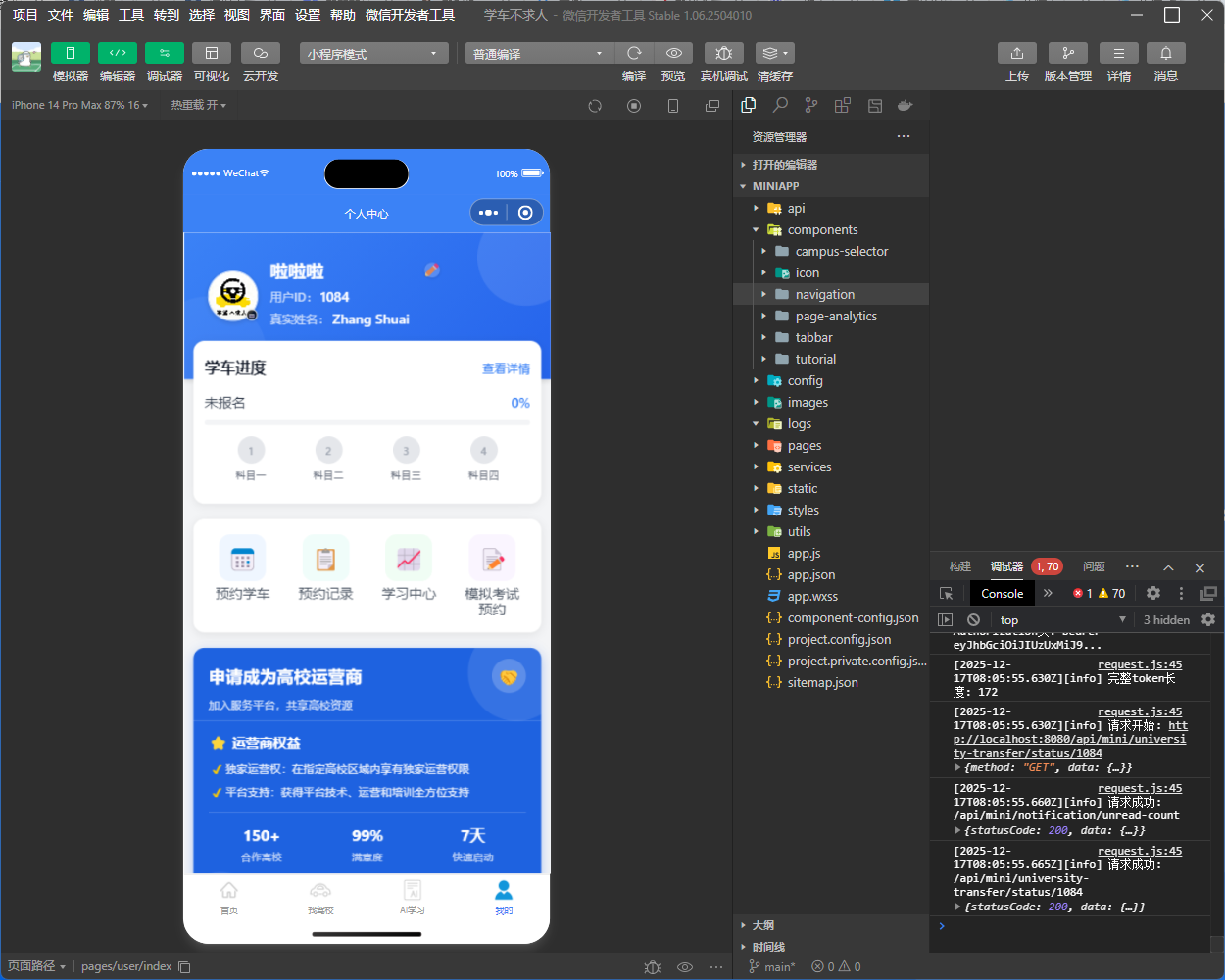Click the 编译 (Compile) icon

(x=634, y=53)
